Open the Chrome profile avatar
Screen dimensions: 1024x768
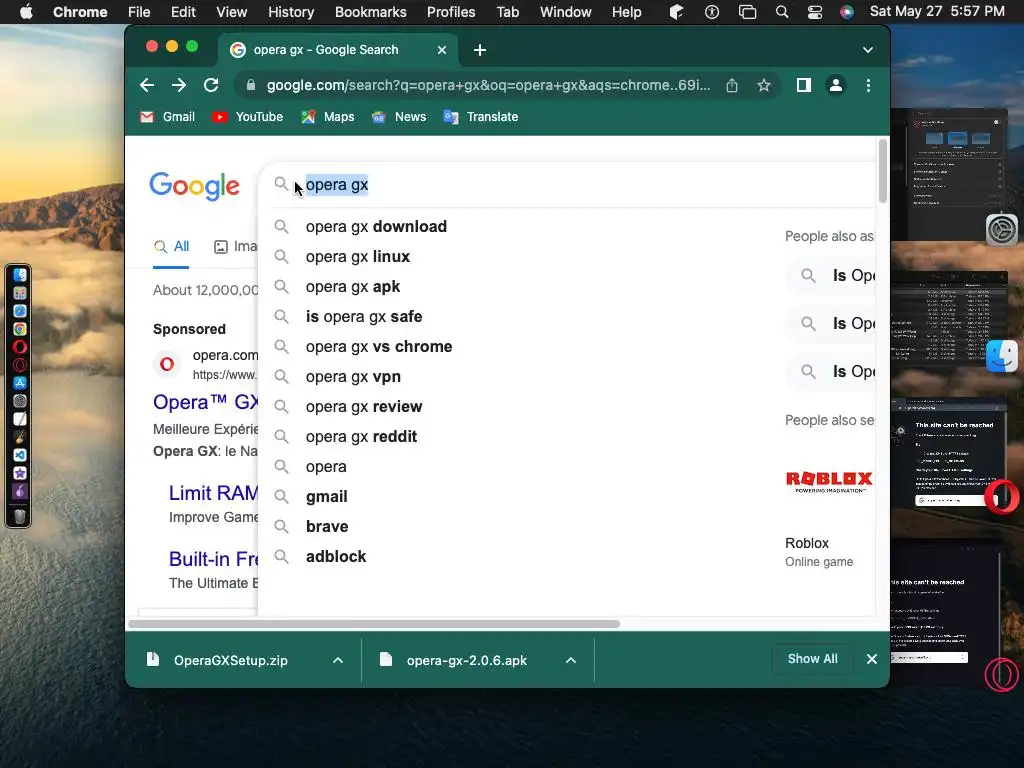[835, 85]
